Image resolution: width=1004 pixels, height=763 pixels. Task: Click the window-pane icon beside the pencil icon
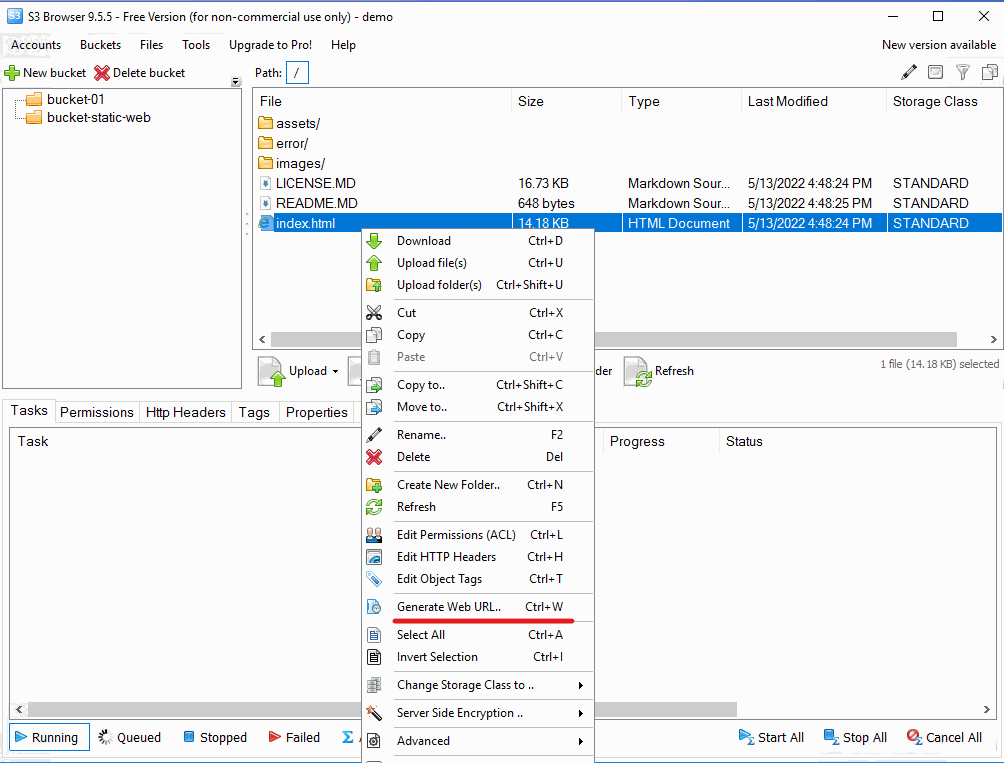(x=935, y=72)
